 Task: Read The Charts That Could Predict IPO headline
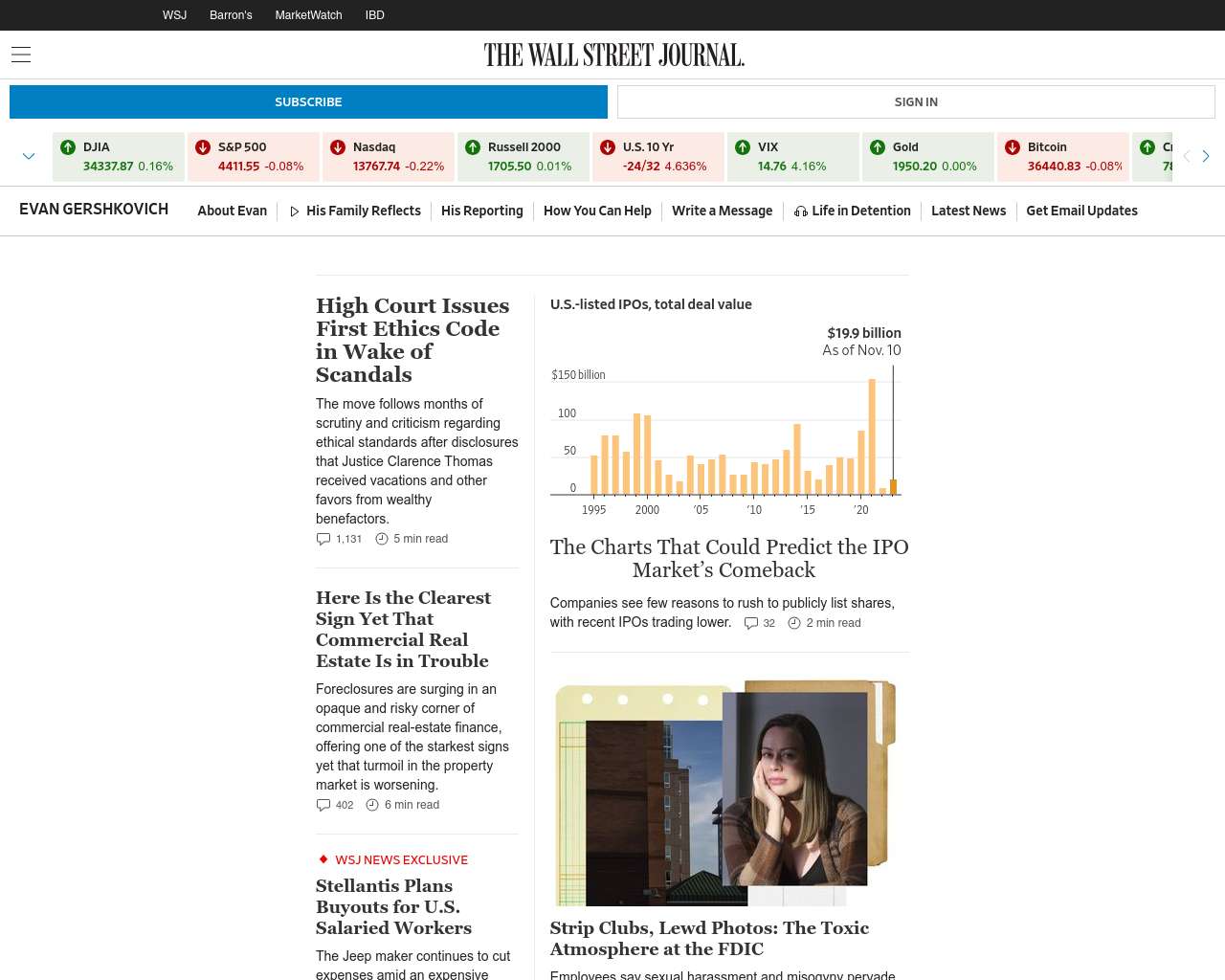tap(728, 558)
